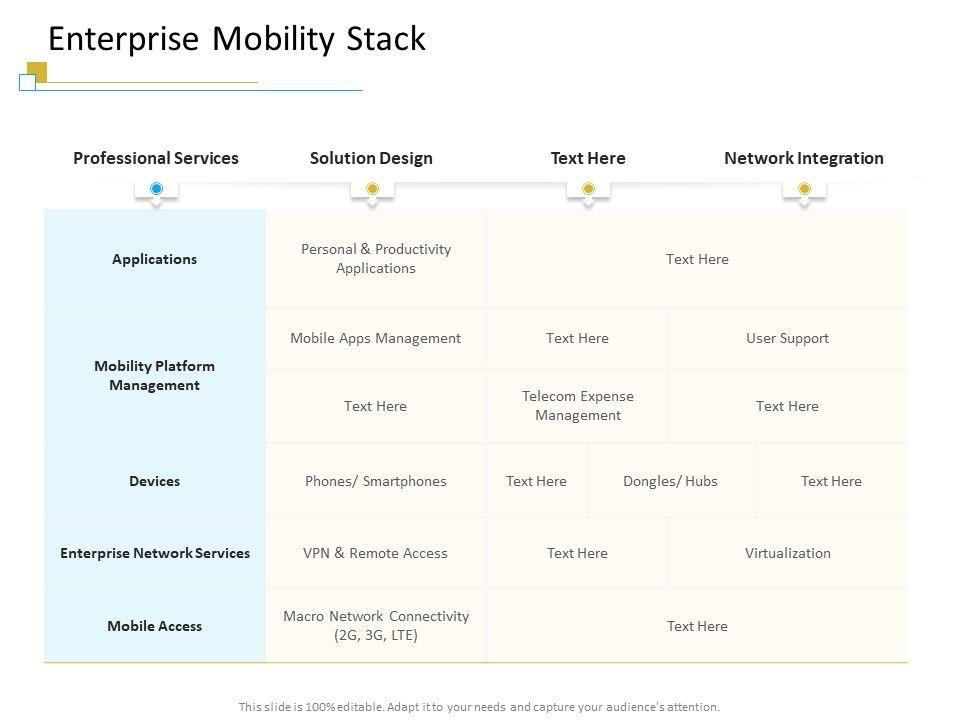Select the Mobile Apps Management cell
Viewport: 960px width, 720px height.
(375, 338)
